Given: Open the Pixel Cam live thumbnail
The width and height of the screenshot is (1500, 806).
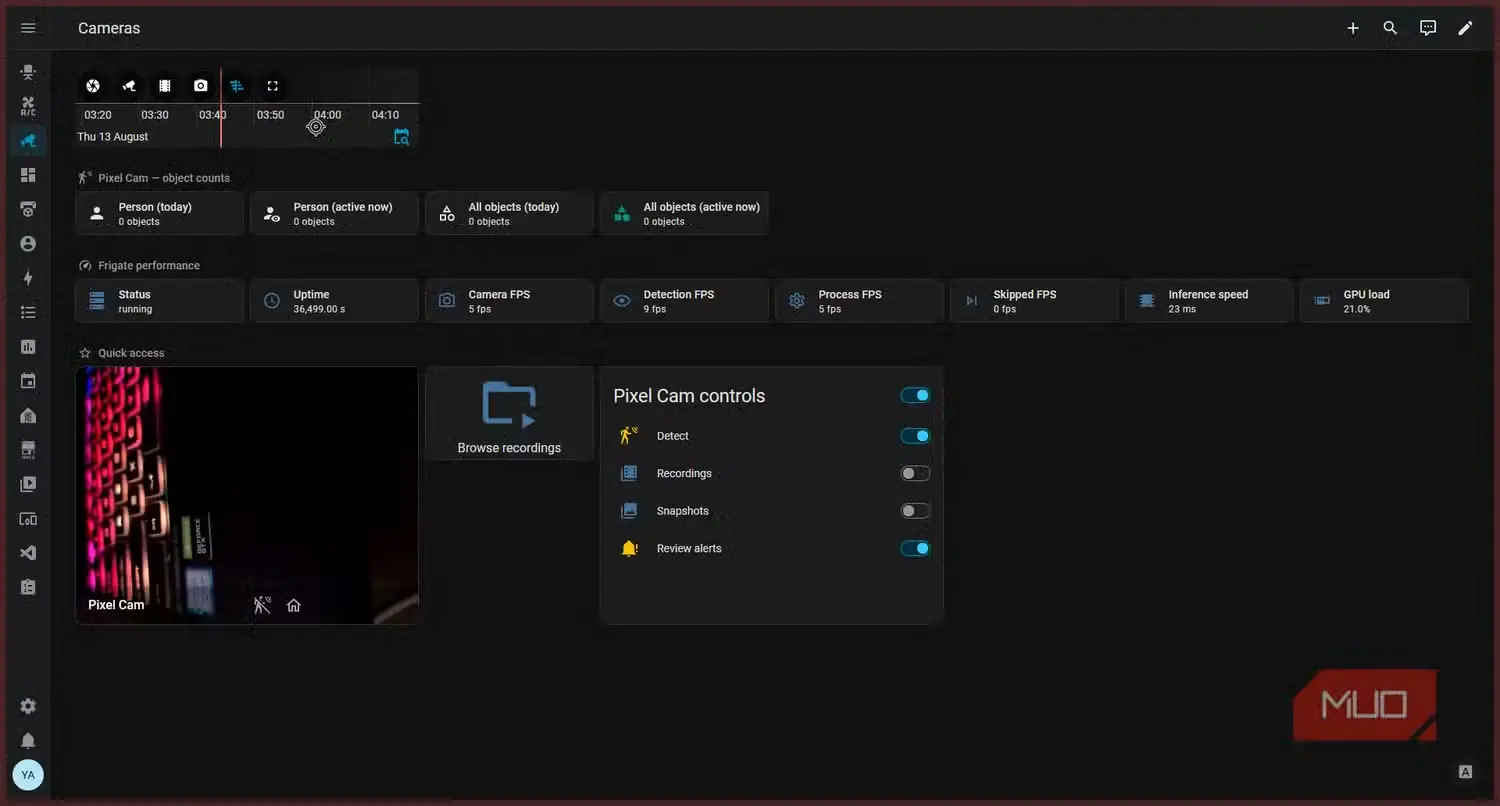Looking at the screenshot, I should (x=247, y=495).
